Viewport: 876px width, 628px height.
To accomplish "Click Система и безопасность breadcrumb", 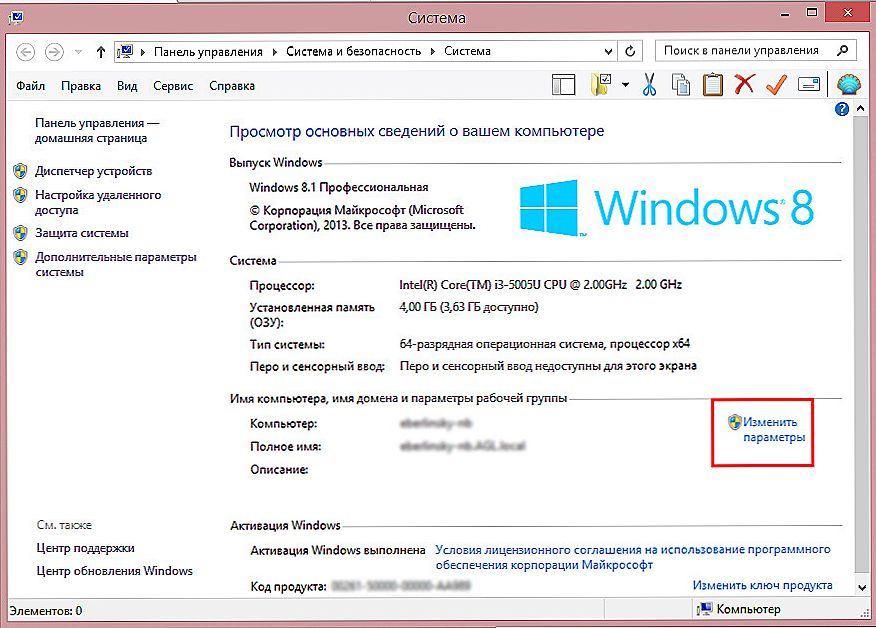I will point(354,51).
